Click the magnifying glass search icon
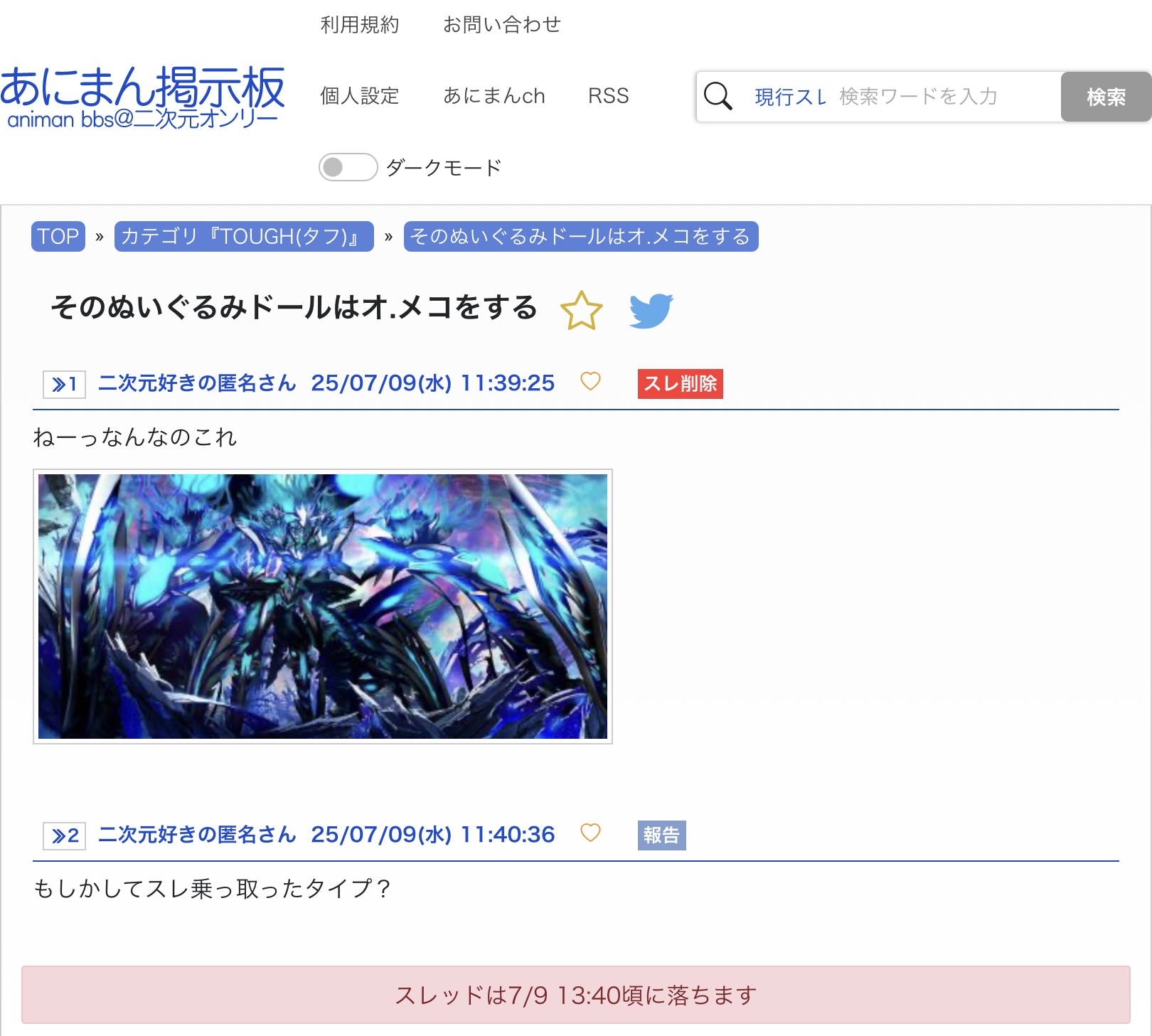Image resolution: width=1152 pixels, height=1036 pixels. [x=718, y=96]
